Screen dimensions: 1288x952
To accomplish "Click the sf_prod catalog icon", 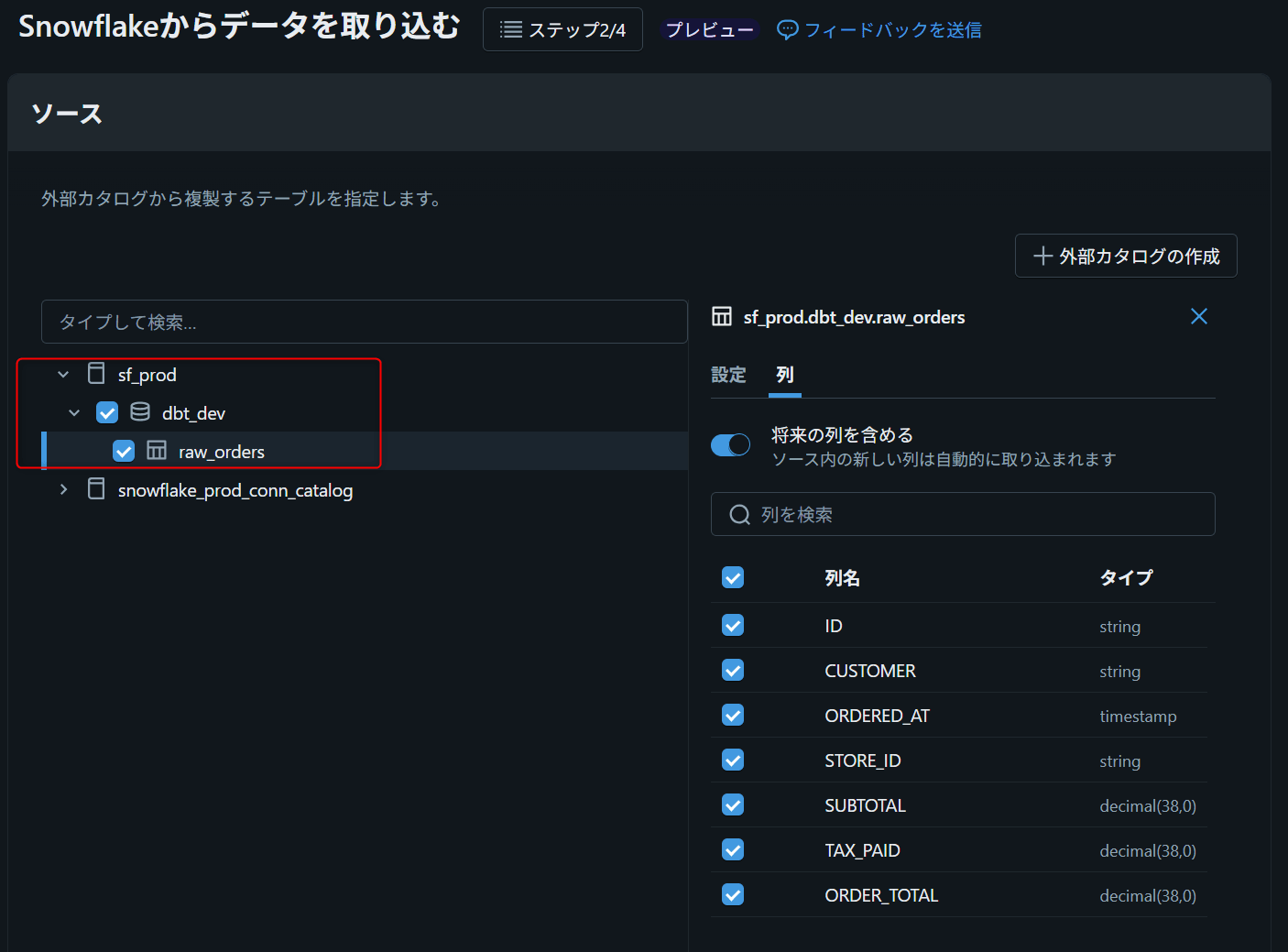I will 96,374.
